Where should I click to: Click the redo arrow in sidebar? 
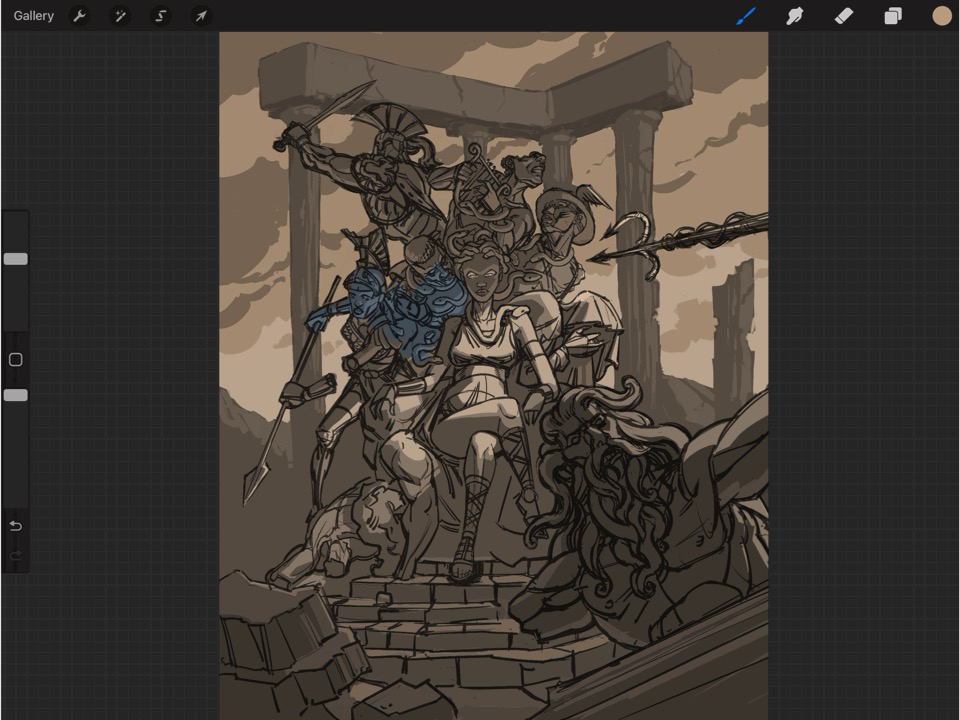[15, 555]
